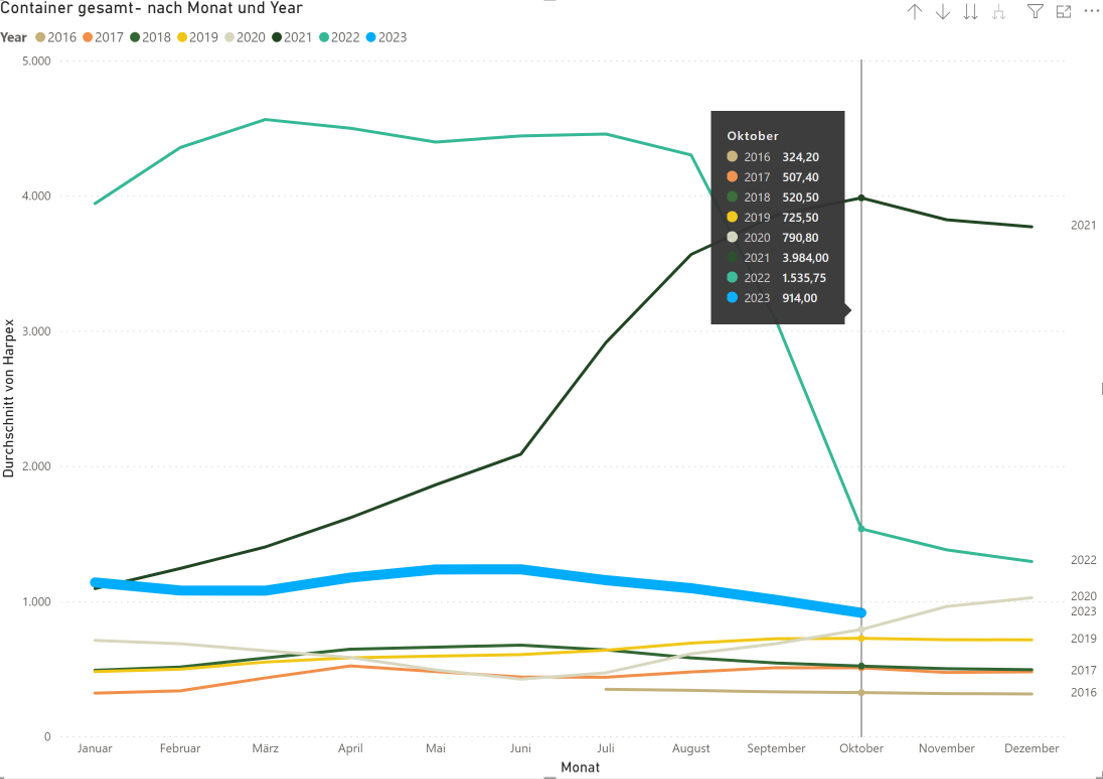Click the 2016 legend color dot
This screenshot has height=779, width=1103.
[39, 38]
